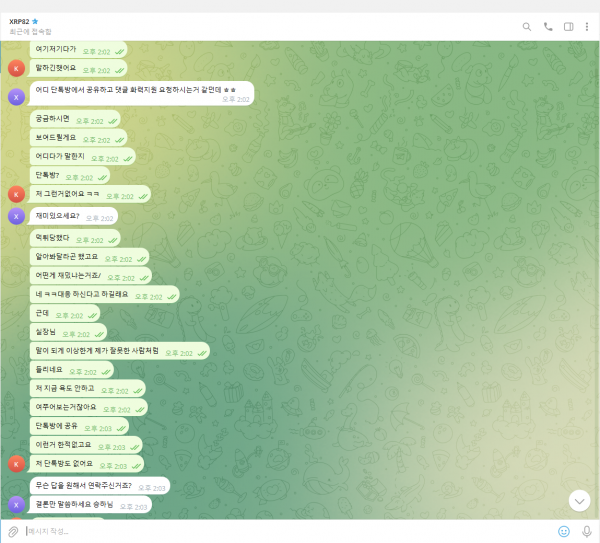This screenshot has height=543, width=600.
Task: Click red K avatar beside '말하긴했어요'
Action: click(x=15, y=68)
